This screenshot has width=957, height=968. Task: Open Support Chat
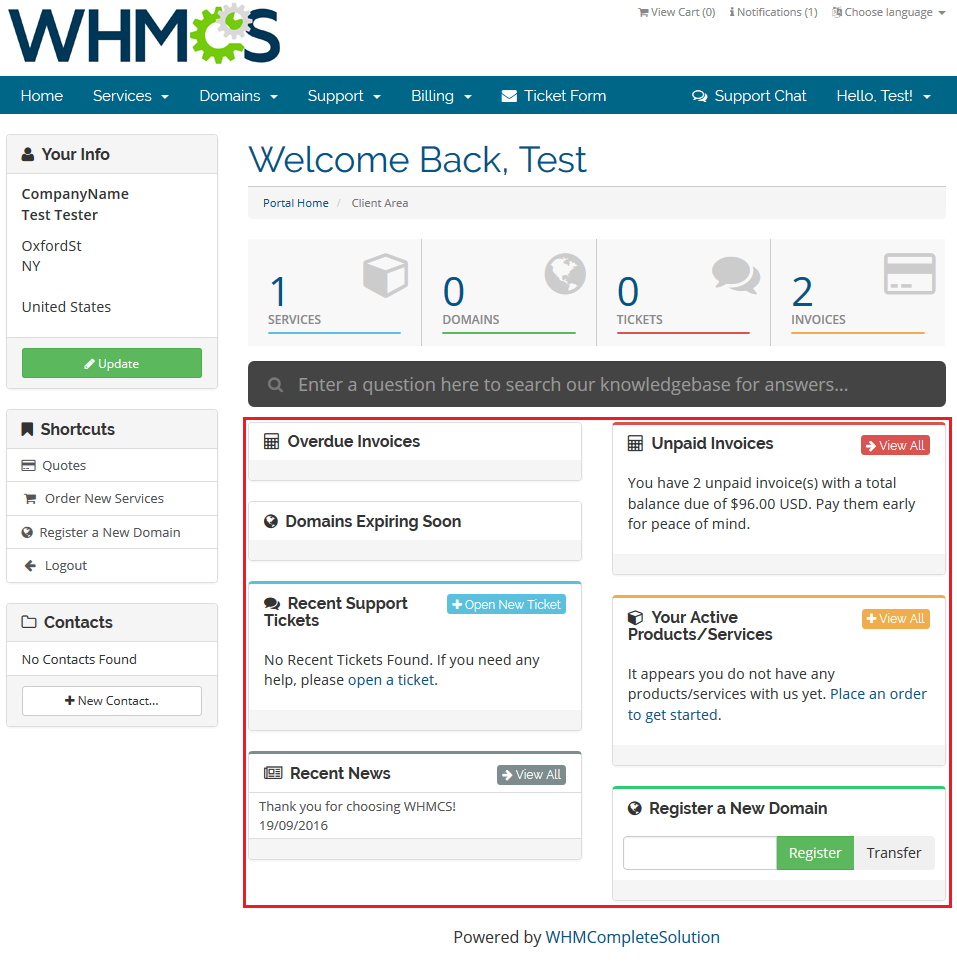(x=749, y=96)
